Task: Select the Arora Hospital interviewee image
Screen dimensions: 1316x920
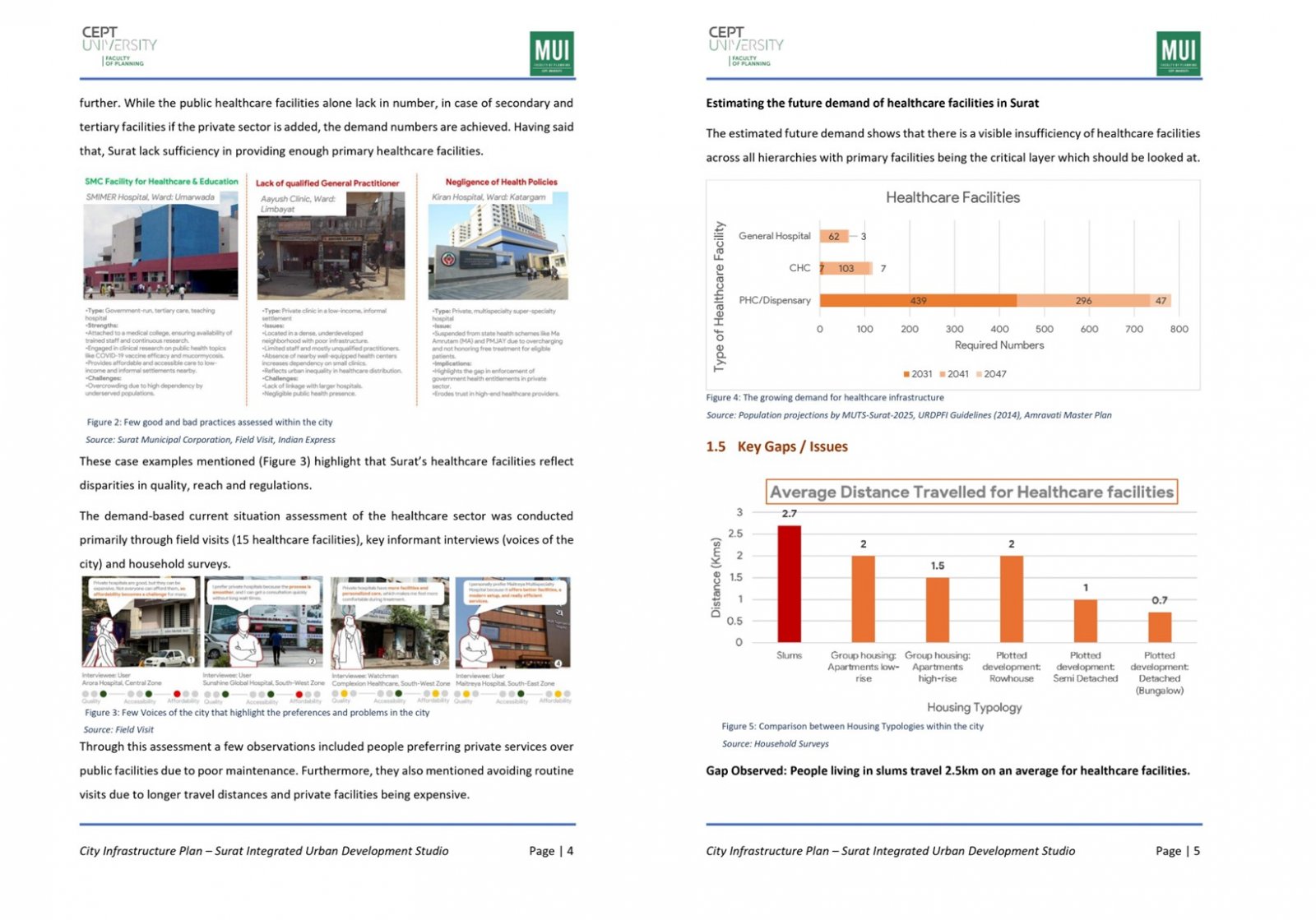Action: (x=141, y=622)
